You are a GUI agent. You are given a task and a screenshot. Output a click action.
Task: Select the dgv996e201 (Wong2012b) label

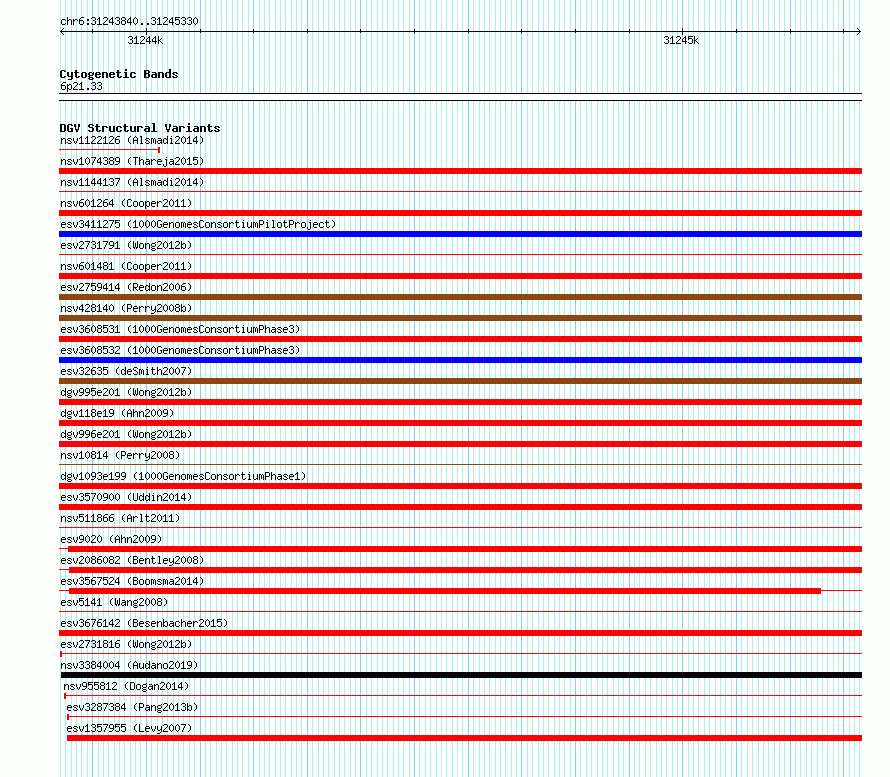point(126,434)
